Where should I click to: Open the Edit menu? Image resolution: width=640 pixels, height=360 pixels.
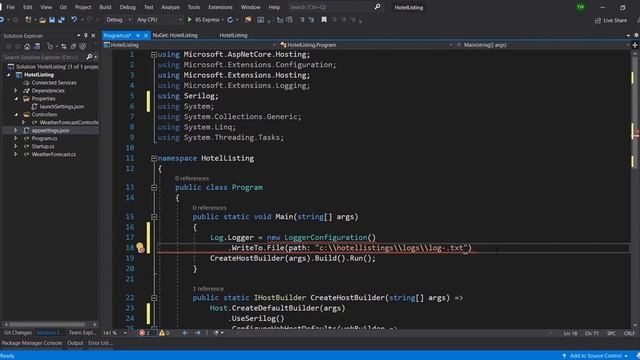27,7
